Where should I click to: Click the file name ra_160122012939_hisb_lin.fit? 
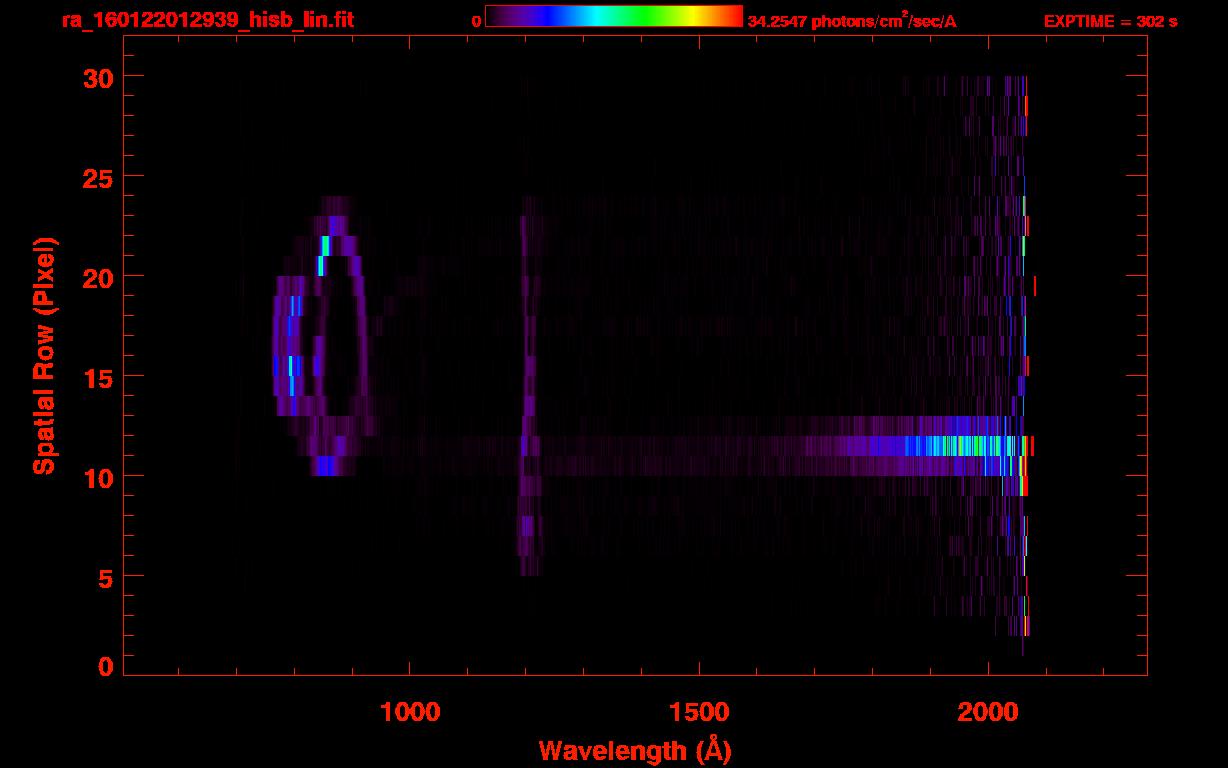(x=206, y=19)
